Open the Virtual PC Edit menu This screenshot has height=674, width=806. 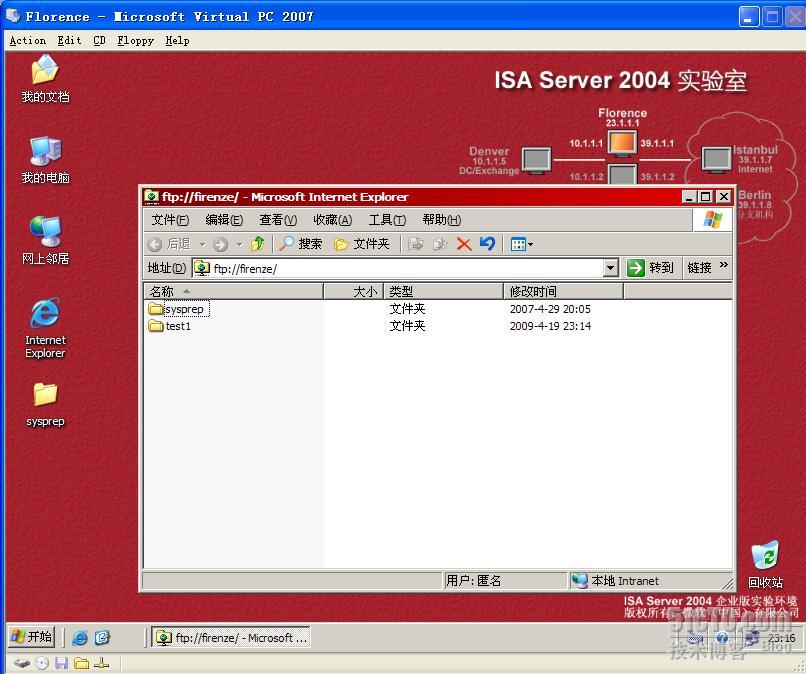69,40
